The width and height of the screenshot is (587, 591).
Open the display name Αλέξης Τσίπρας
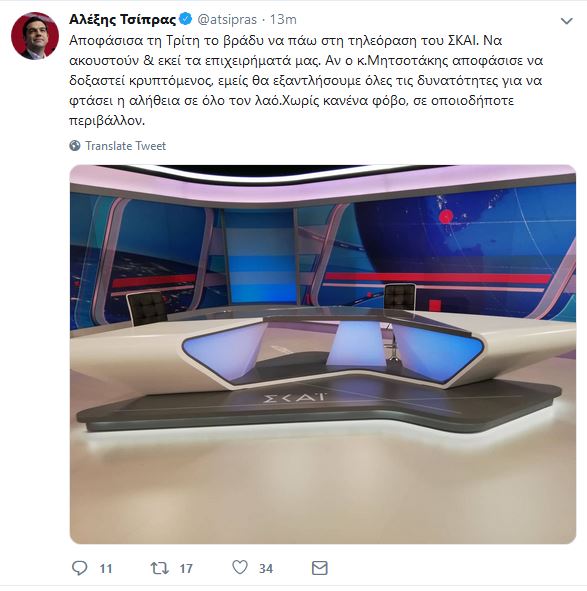(123, 20)
